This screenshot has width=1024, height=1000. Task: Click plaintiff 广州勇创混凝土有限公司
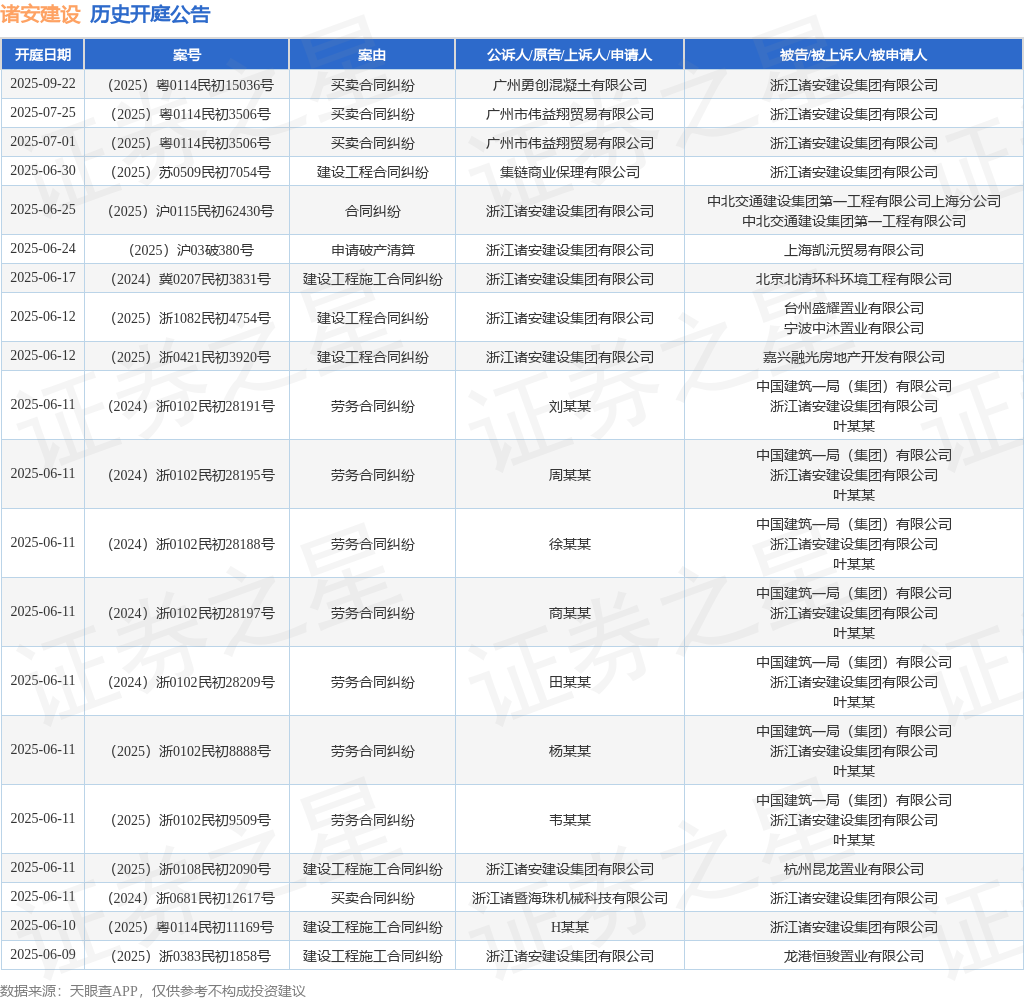tap(569, 85)
